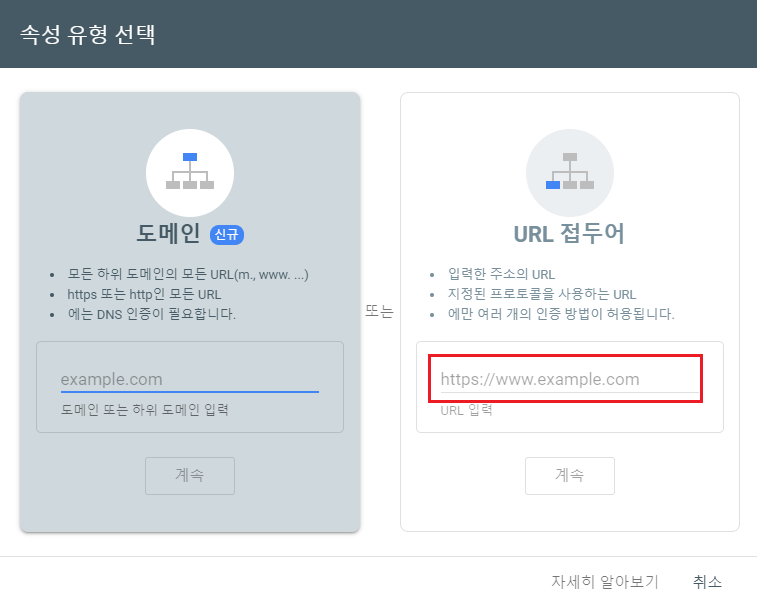The height and width of the screenshot is (600, 757).
Task: Open the 자세히 알아보기 link
Action: click(605, 582)
